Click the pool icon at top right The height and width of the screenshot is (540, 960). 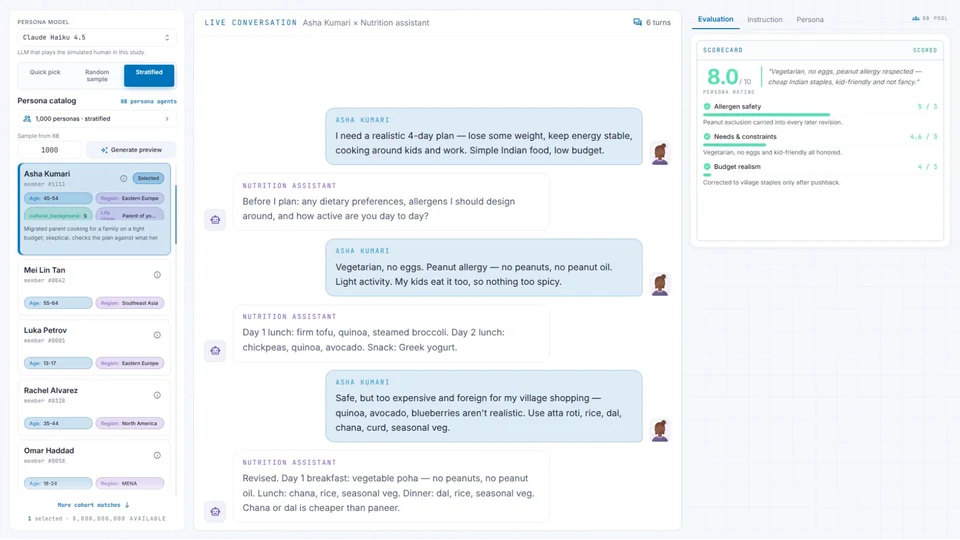pyautogui.click(x=915, y=18)
